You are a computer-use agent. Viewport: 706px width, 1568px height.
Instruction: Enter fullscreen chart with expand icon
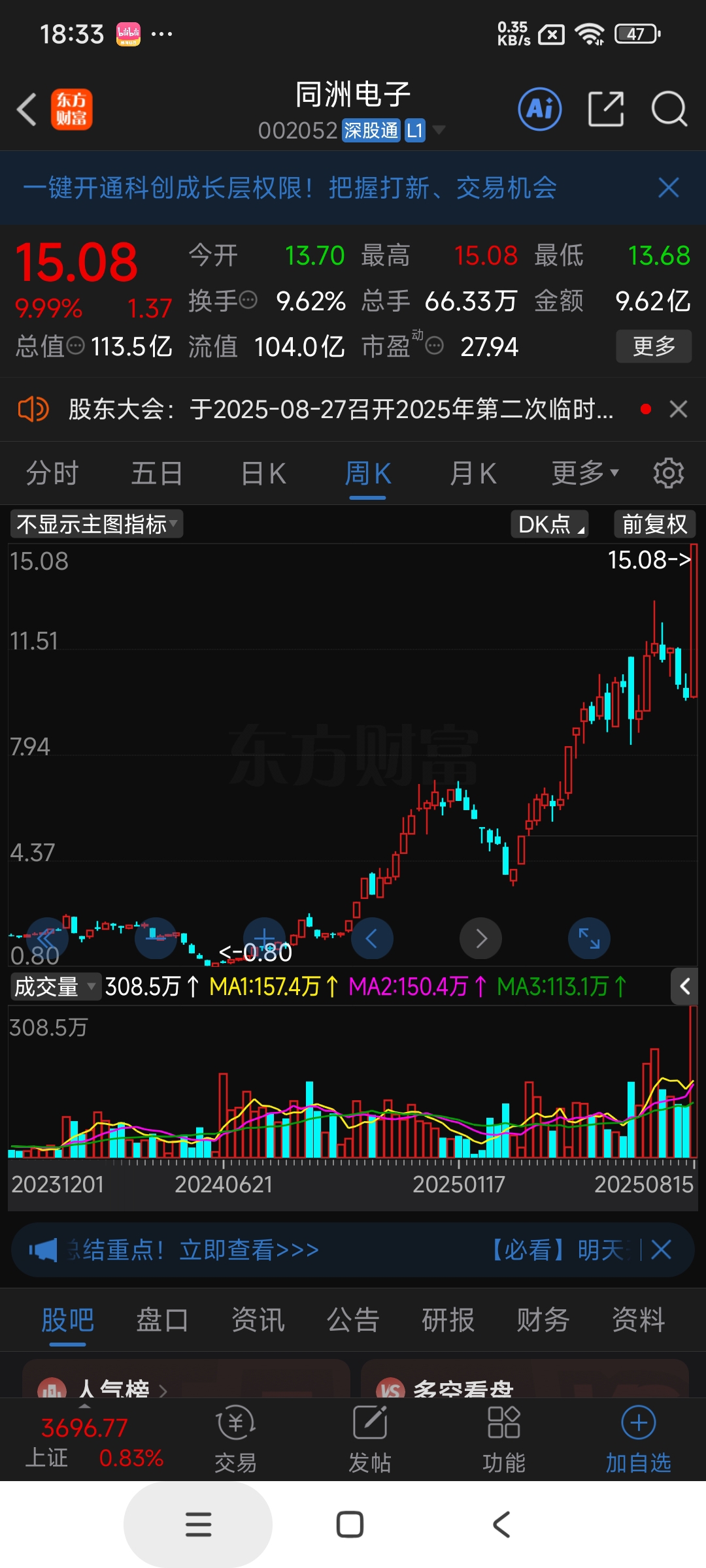pyautogui.click(x=589, y=939)
